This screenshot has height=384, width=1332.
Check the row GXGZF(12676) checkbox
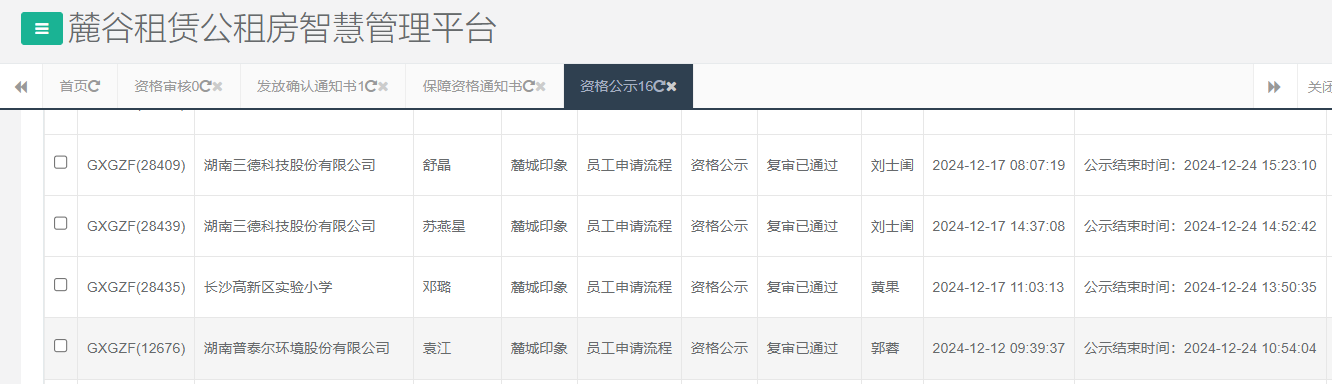click(61, 346)
